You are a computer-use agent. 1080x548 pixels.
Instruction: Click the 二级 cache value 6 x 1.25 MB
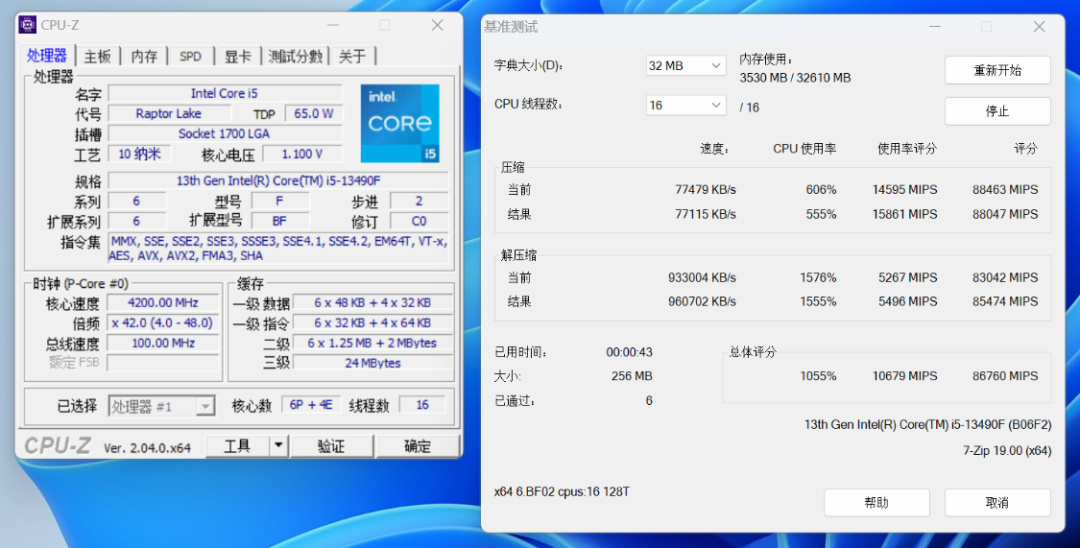(373, 343)
